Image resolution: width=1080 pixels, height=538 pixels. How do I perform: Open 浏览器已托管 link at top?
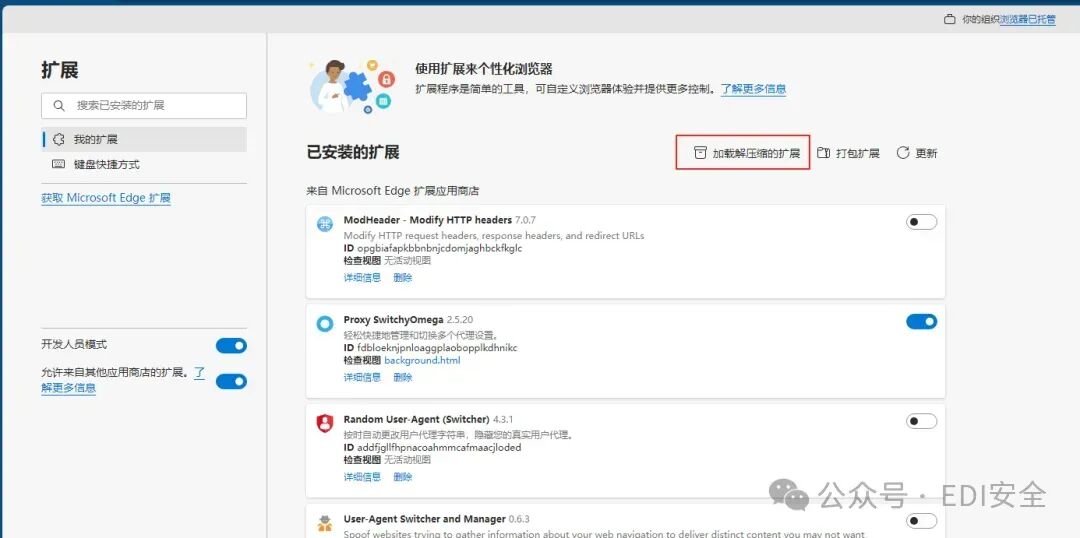point(1028,19)
